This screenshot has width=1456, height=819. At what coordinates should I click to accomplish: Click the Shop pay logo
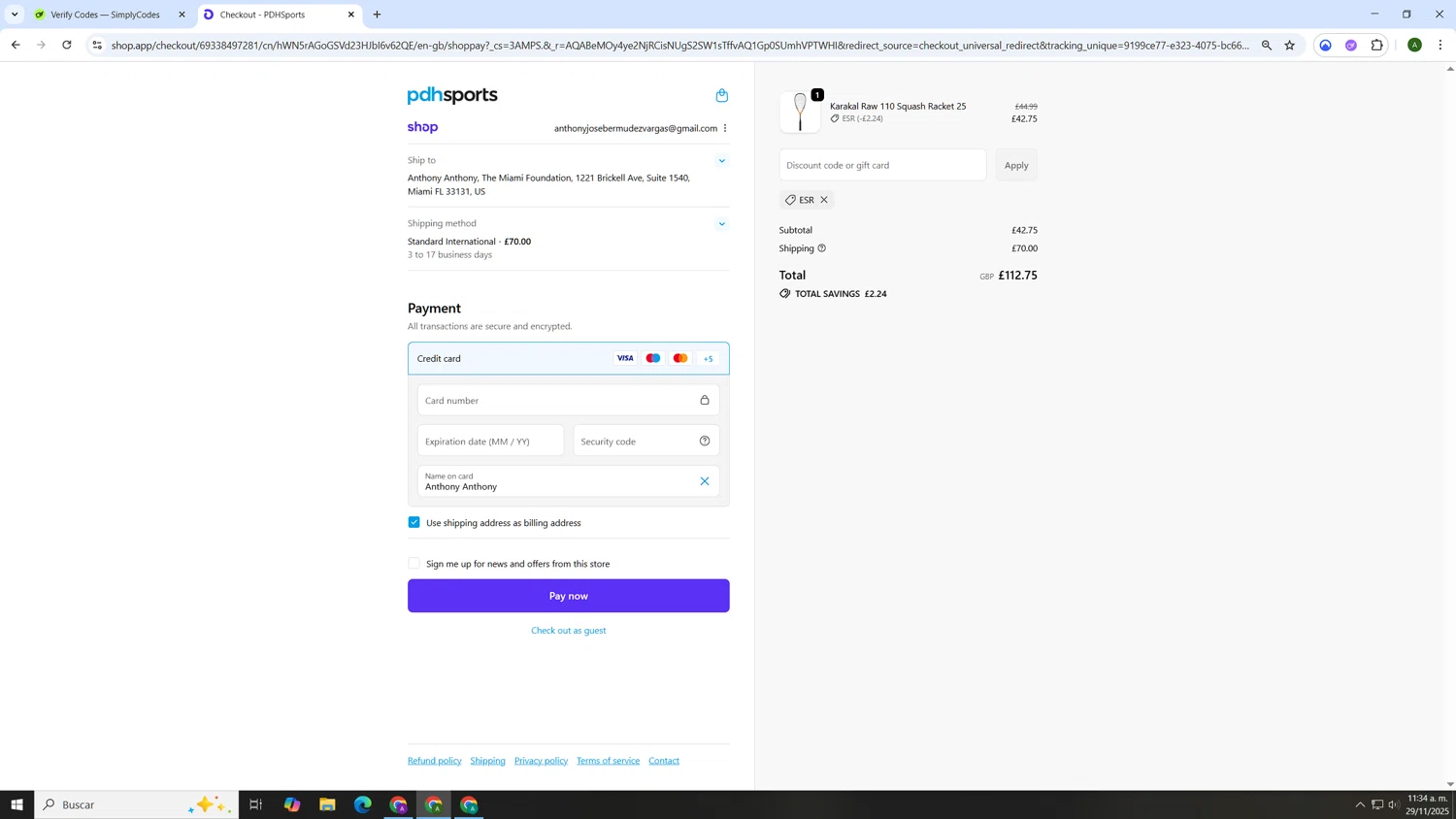point(422,127)
